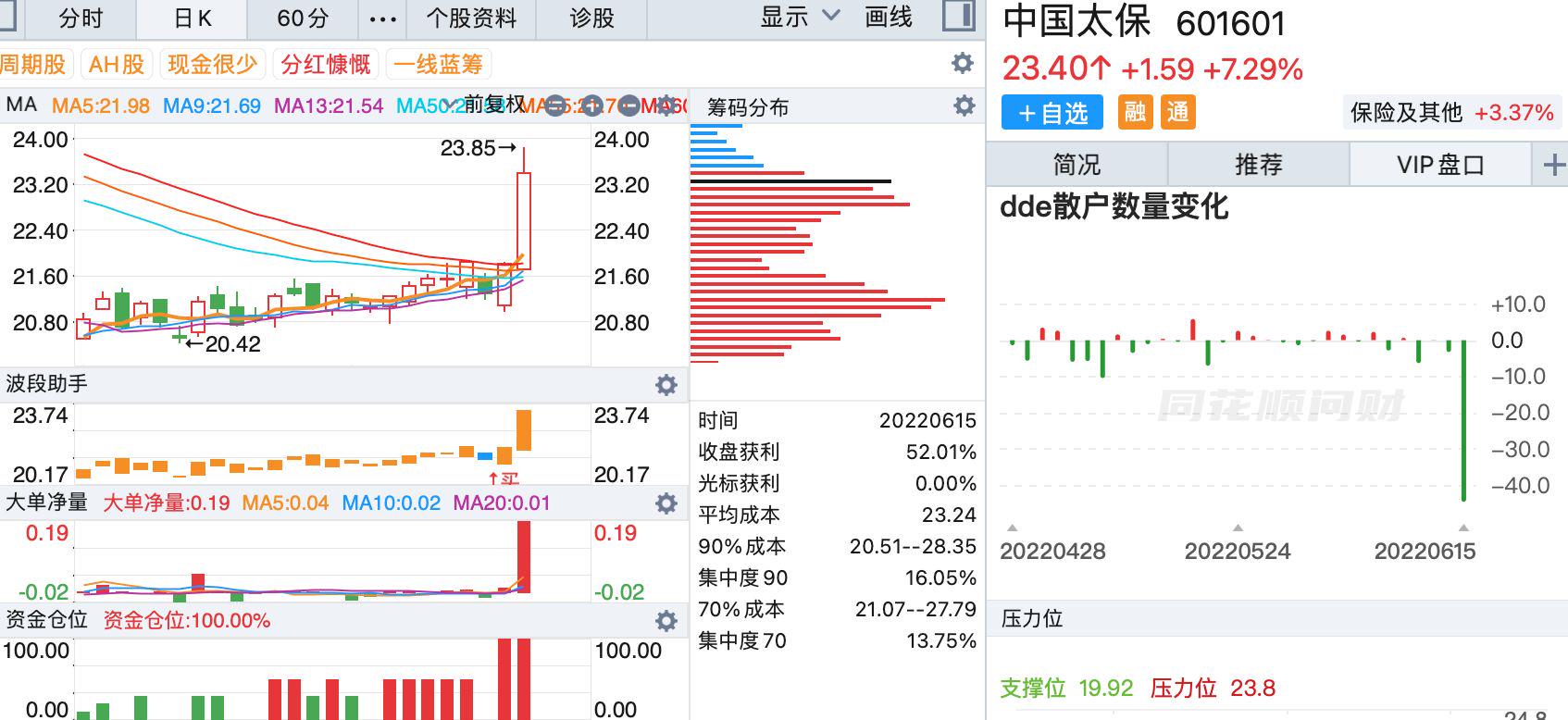
Task: Switch to the 60分 chart tab
Action: [x=303, y=19]
